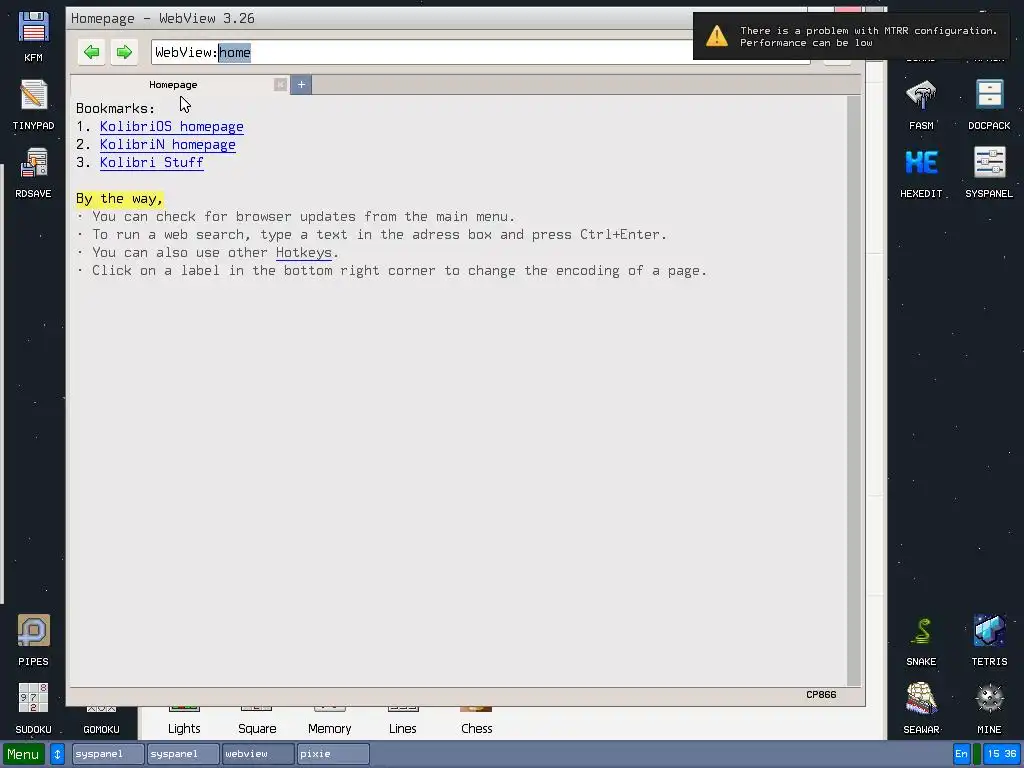
Task: Click the 'Bookmarks:' heading text
Action: click(116, 108)
